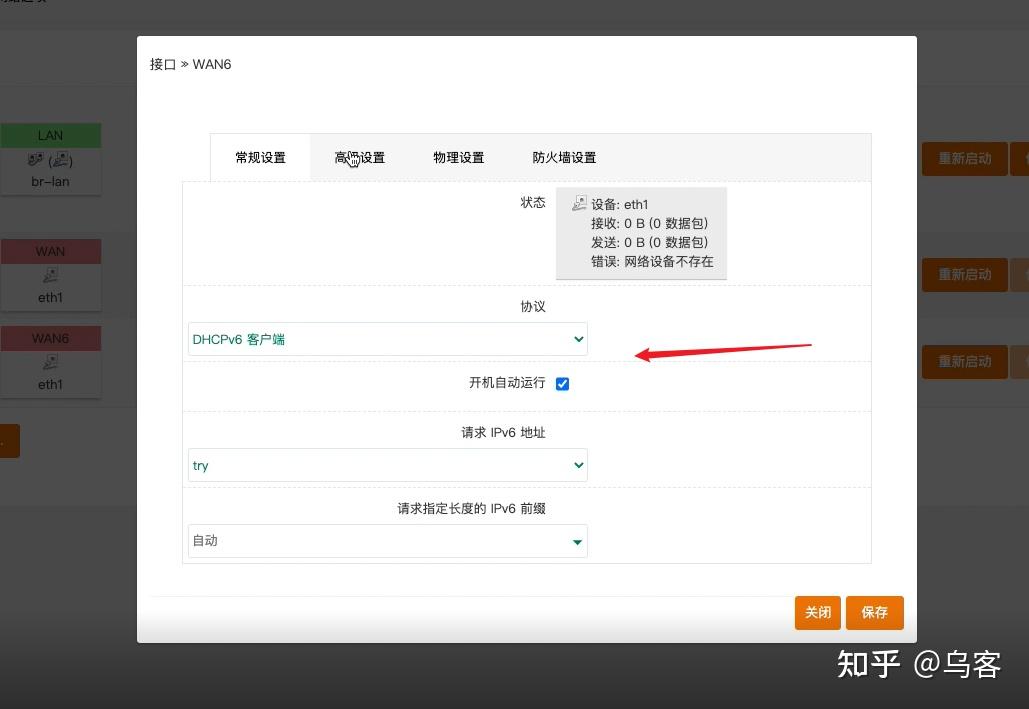
Task: Click the eth1 device icon on the WAN card
Action: [50, 275]
